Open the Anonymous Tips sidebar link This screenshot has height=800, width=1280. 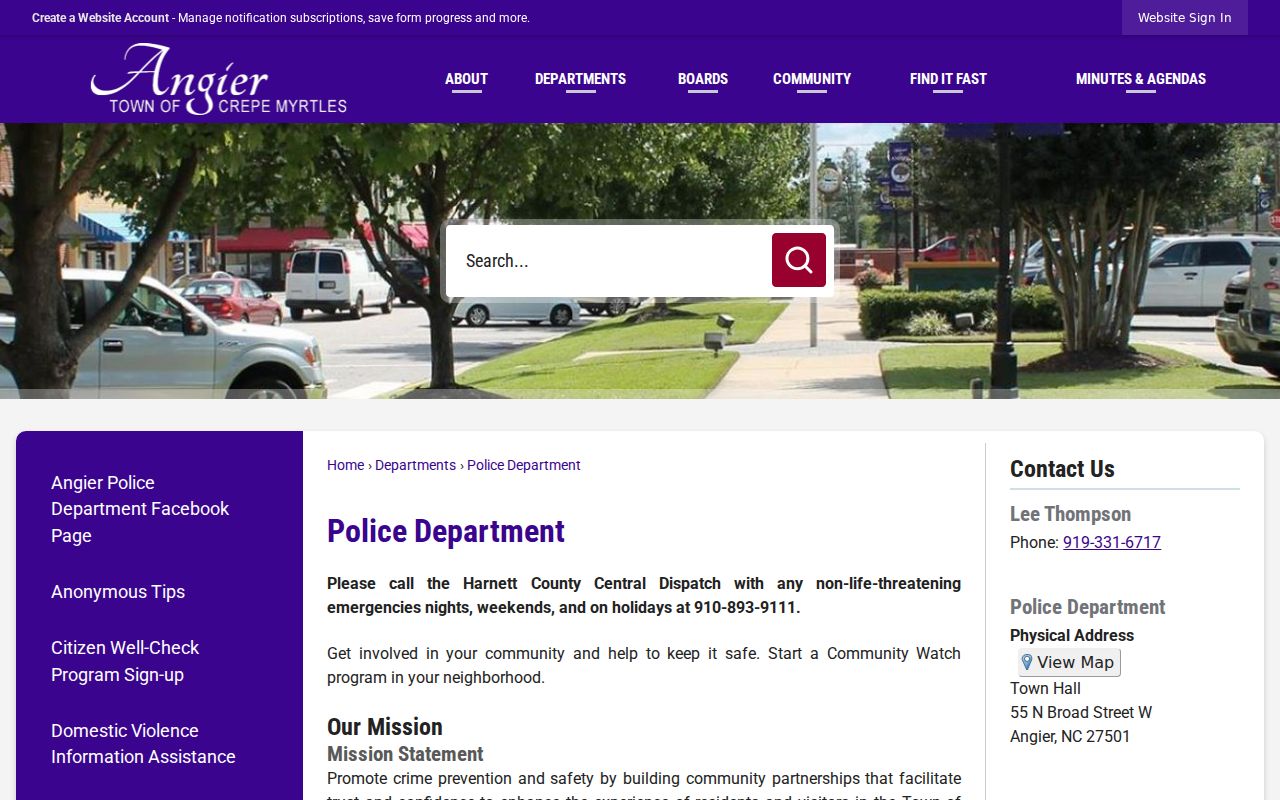[118, 592]
